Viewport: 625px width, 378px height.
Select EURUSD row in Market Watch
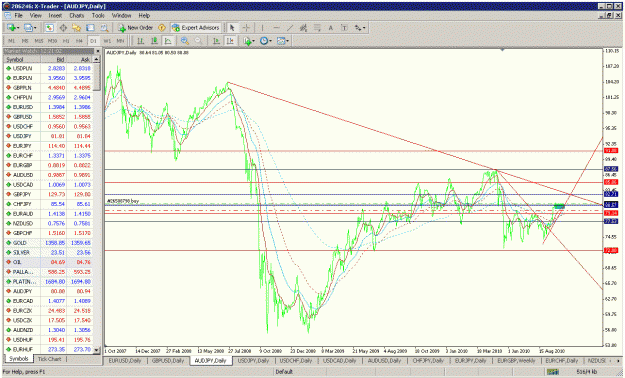(x=49, y=107)
